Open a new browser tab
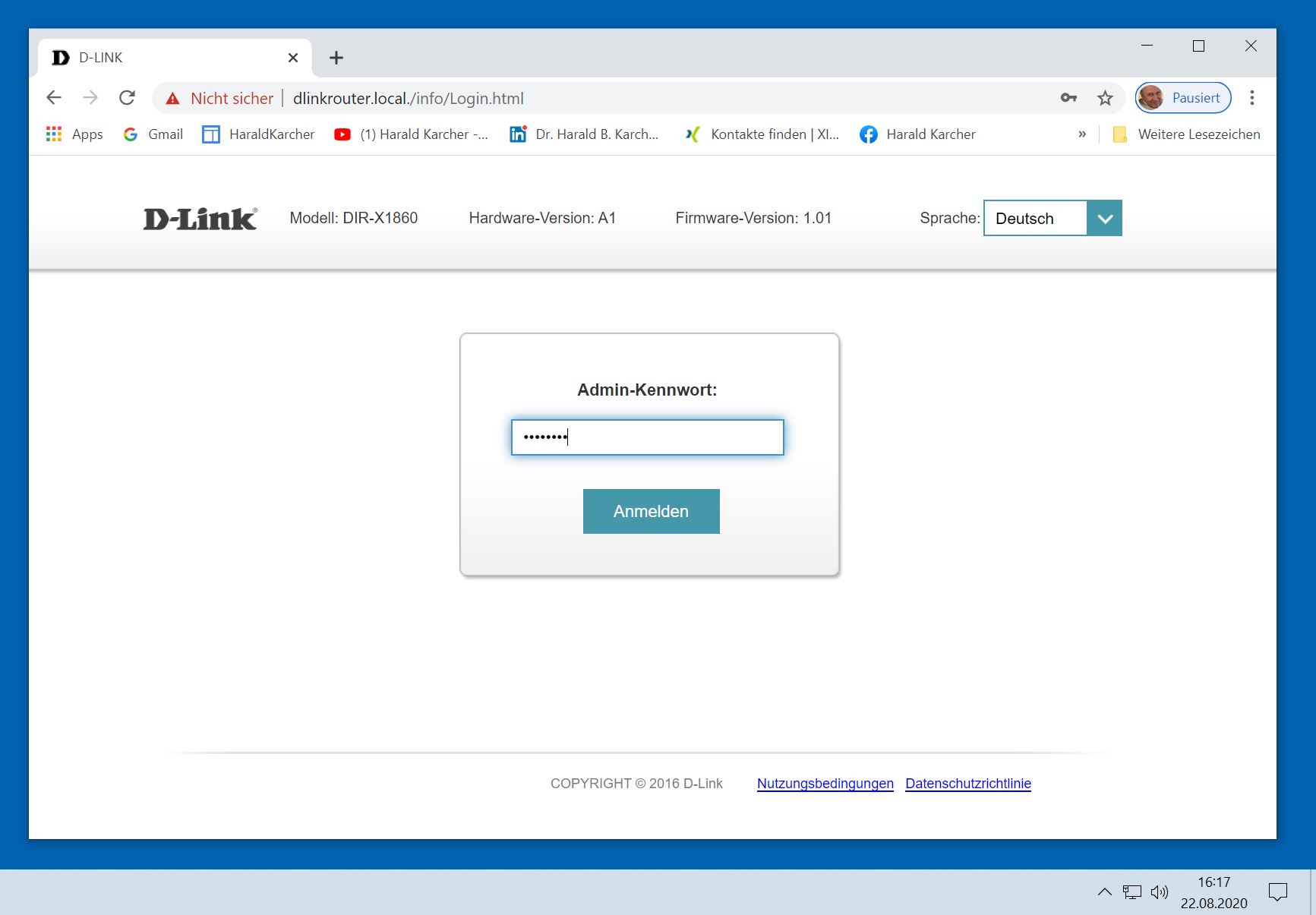 tap(336, 58)
